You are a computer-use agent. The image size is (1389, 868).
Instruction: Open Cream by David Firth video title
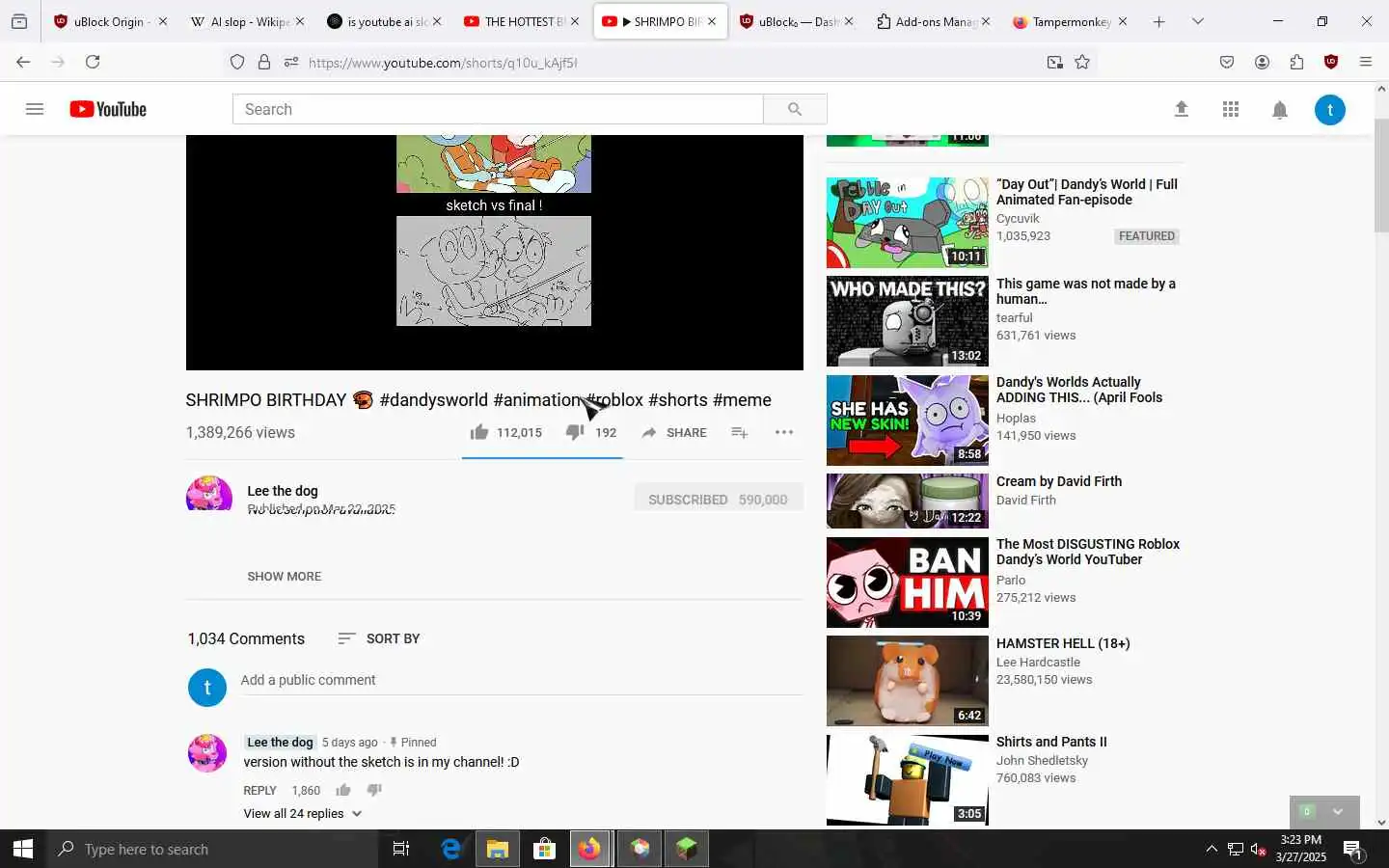click(x=1059, y=481)
